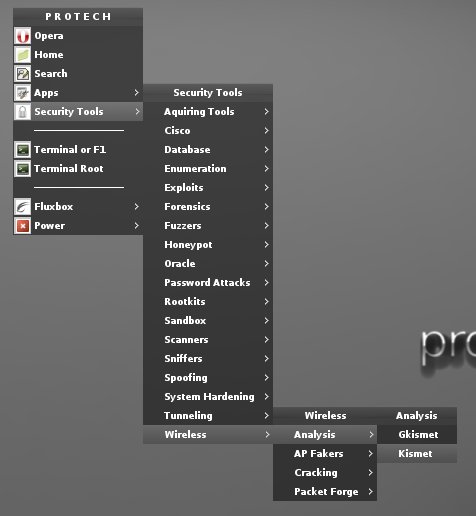
Task: Open the Scanners category
Action: coord(208,340)
